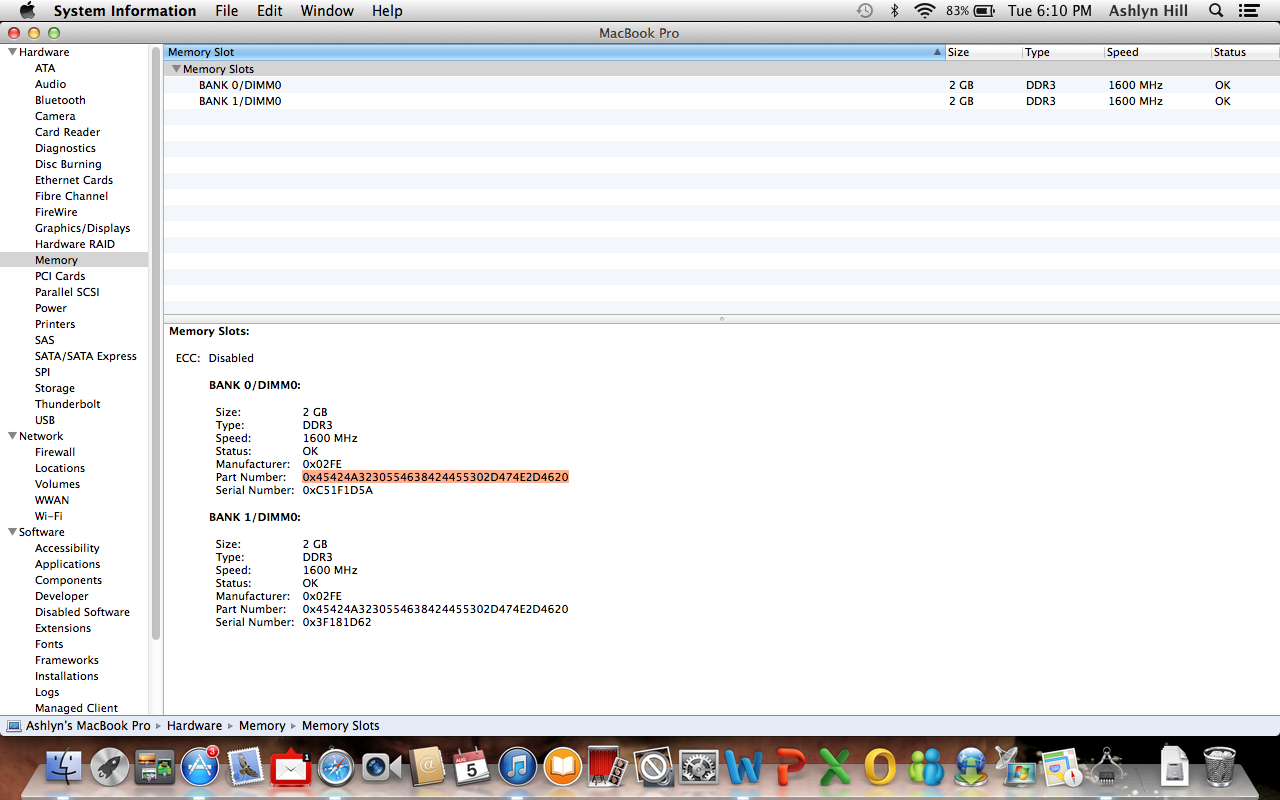1280x800 pixels.
Task: Sort by the Type column header
Action: [1063, 52]
